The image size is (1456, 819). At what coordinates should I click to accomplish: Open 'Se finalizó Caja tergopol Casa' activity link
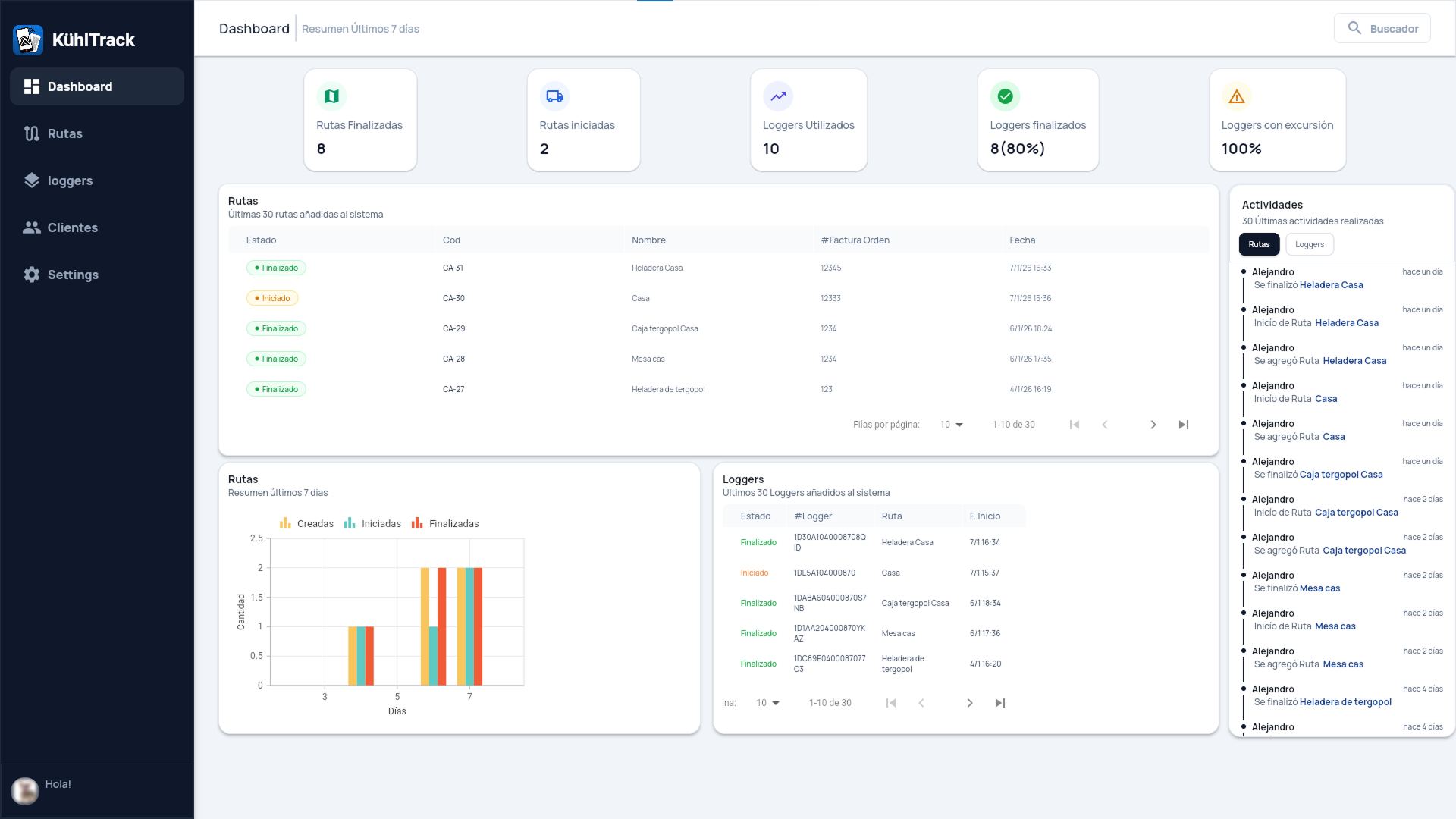[x=1341, y=475]
